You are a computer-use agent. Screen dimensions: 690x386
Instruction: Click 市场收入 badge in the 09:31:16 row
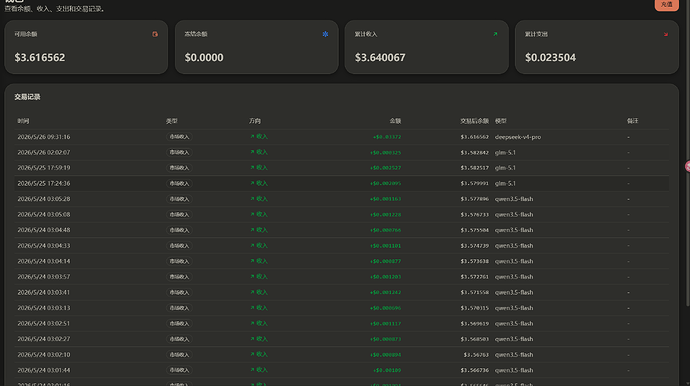point(179,137)
